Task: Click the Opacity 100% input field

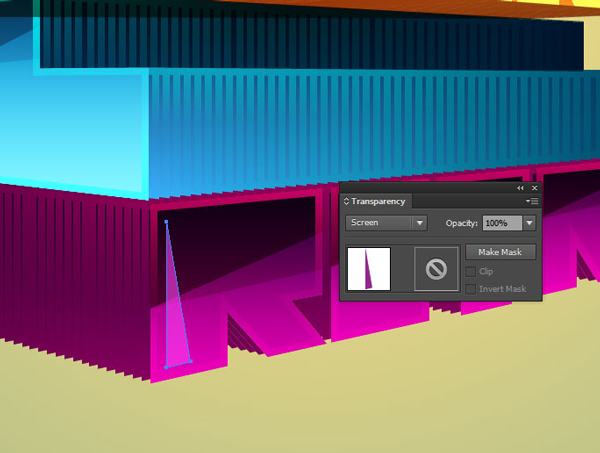Action: pyautogui.click(x=502, y=223)
